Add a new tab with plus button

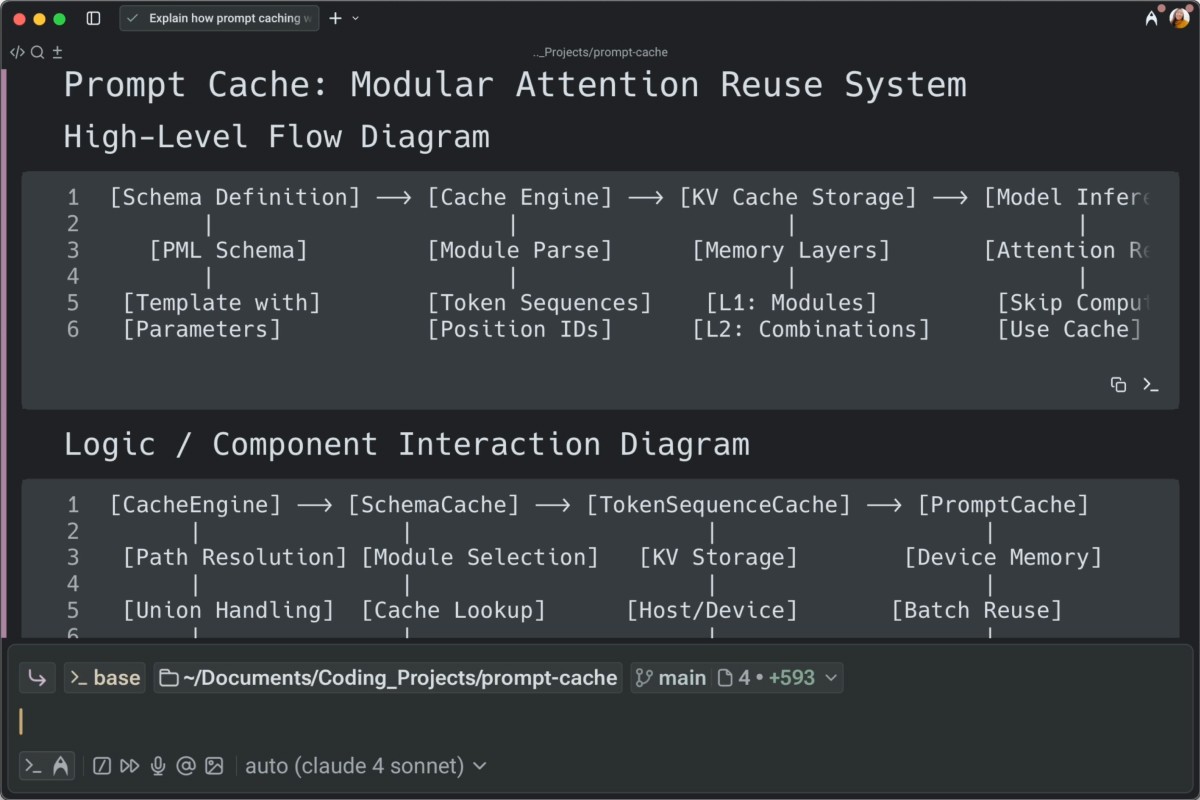[335, 18]
